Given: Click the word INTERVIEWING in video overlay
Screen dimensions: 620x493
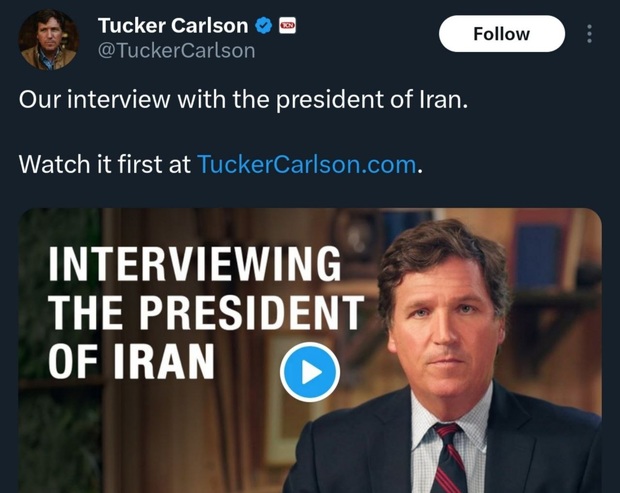Looking at the screenshot, I should click(x=194, y=267).
